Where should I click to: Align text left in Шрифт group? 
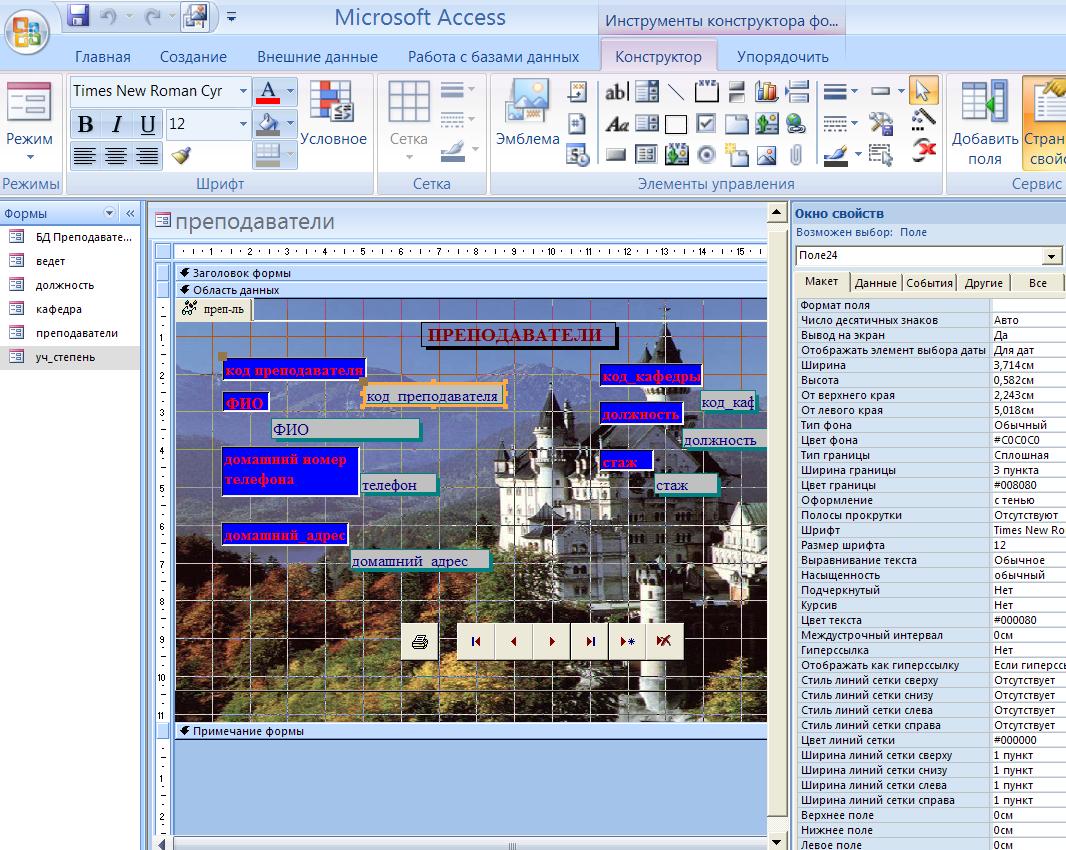tap(84, 156)
